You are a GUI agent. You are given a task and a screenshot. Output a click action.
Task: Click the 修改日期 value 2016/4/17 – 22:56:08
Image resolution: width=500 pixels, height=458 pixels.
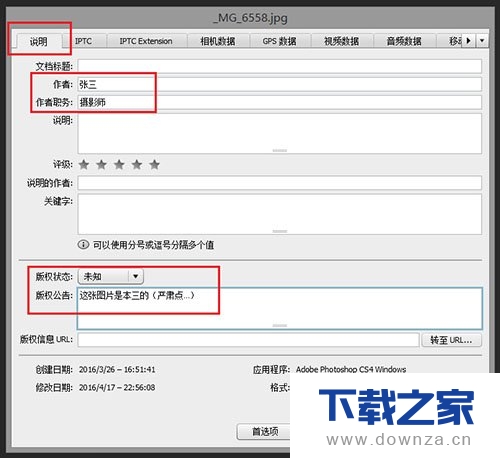(x=117, y=387)
